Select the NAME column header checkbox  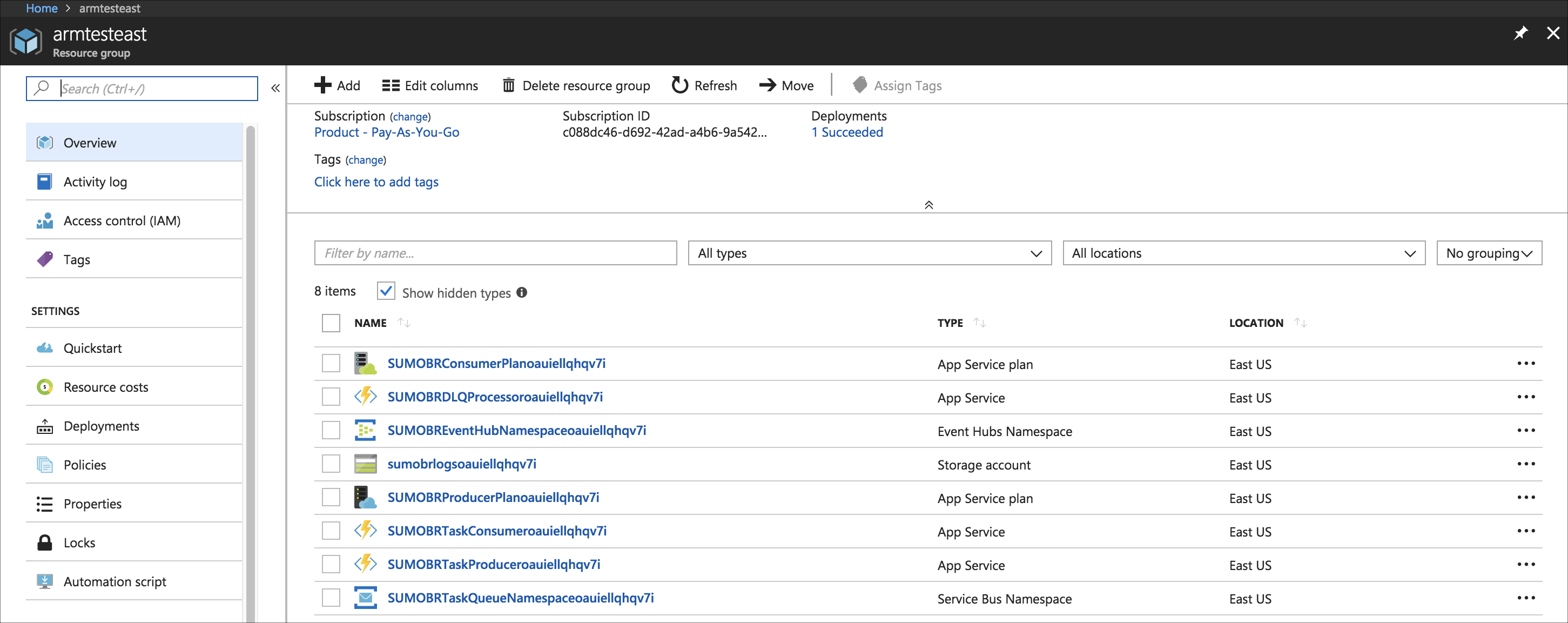(x=331, y=322)
